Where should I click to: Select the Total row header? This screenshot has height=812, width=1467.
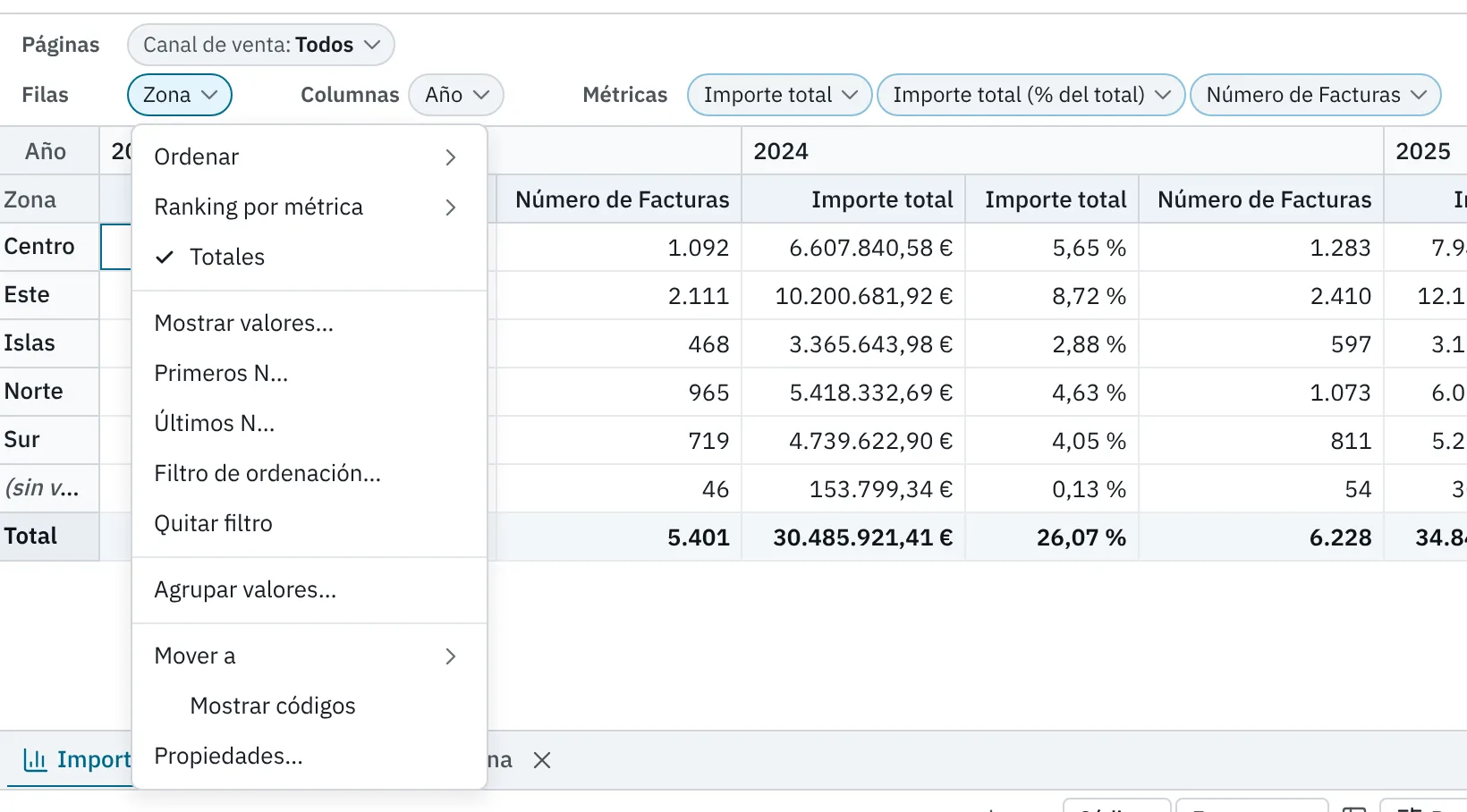pos(49,537)
